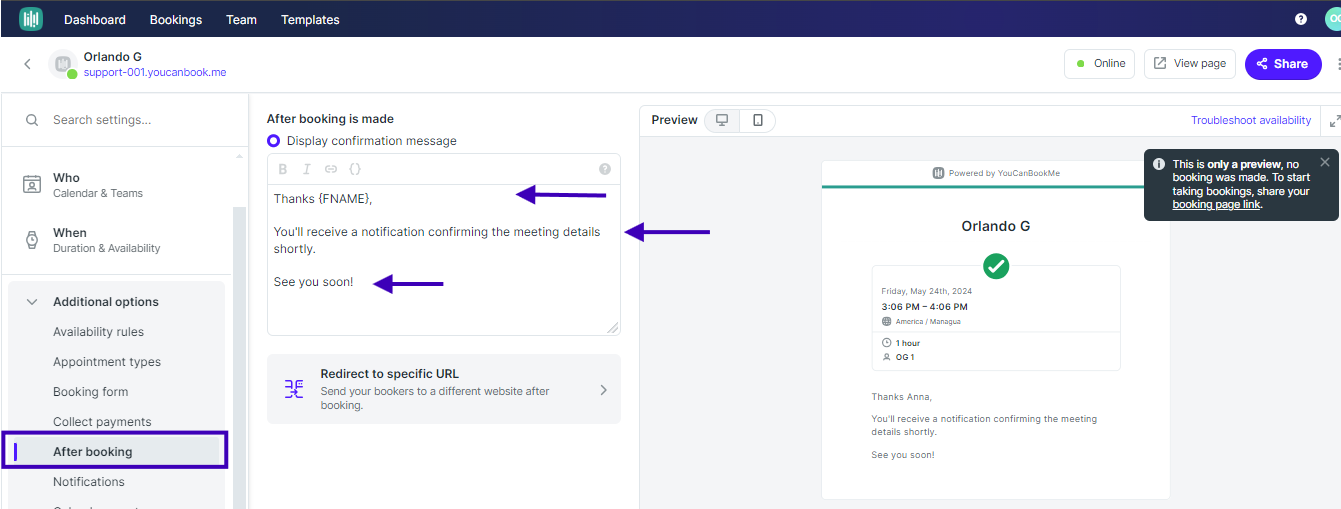
Task: Click 3:06 PM – 4:06 PM in preview
Action: pyautogui.click(x=924, y=307)
